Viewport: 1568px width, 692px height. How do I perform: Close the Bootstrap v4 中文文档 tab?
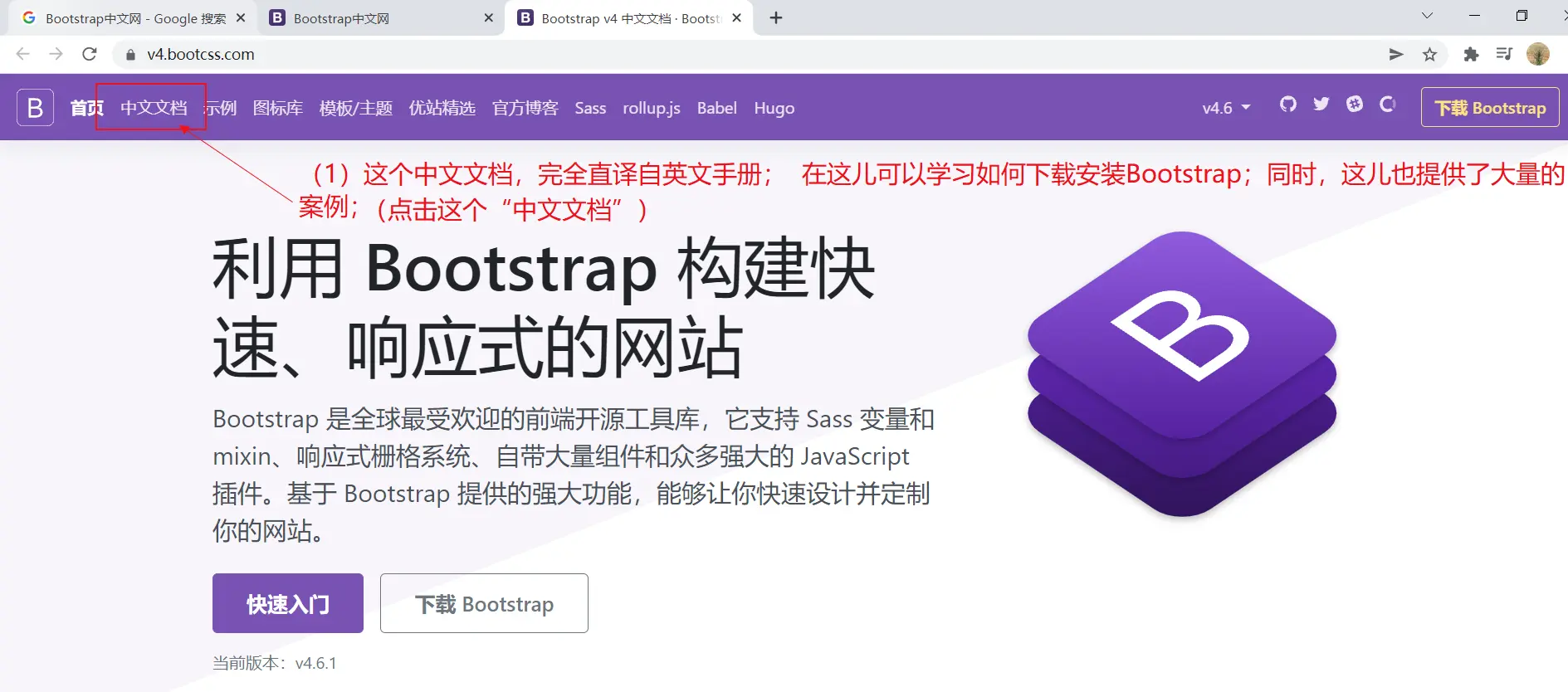click(736, 17)
